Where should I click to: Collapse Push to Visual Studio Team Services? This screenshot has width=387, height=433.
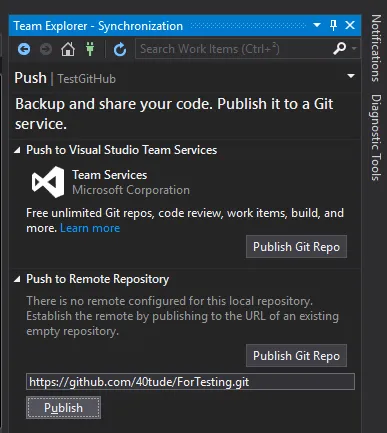click(x=17, y=151)
